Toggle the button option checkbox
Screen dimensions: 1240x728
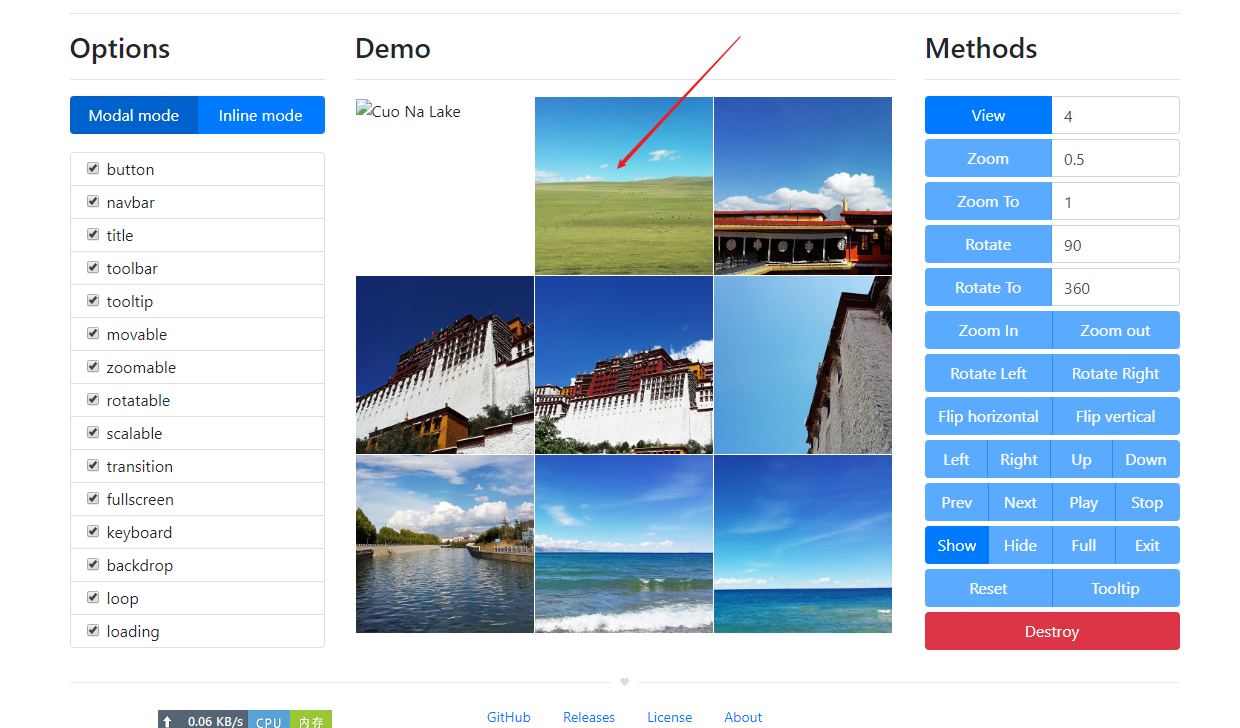pos(93,169)
